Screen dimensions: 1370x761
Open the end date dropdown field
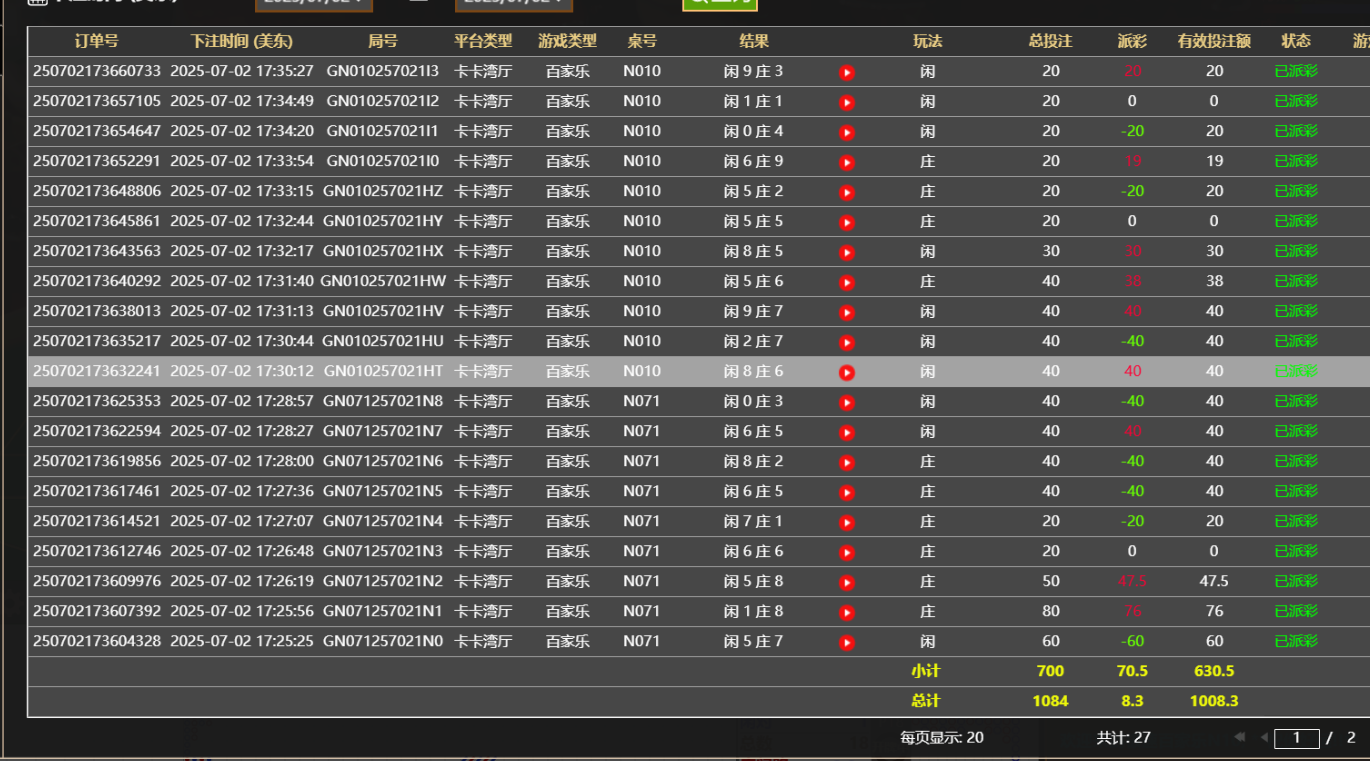(x=514, y=4)
